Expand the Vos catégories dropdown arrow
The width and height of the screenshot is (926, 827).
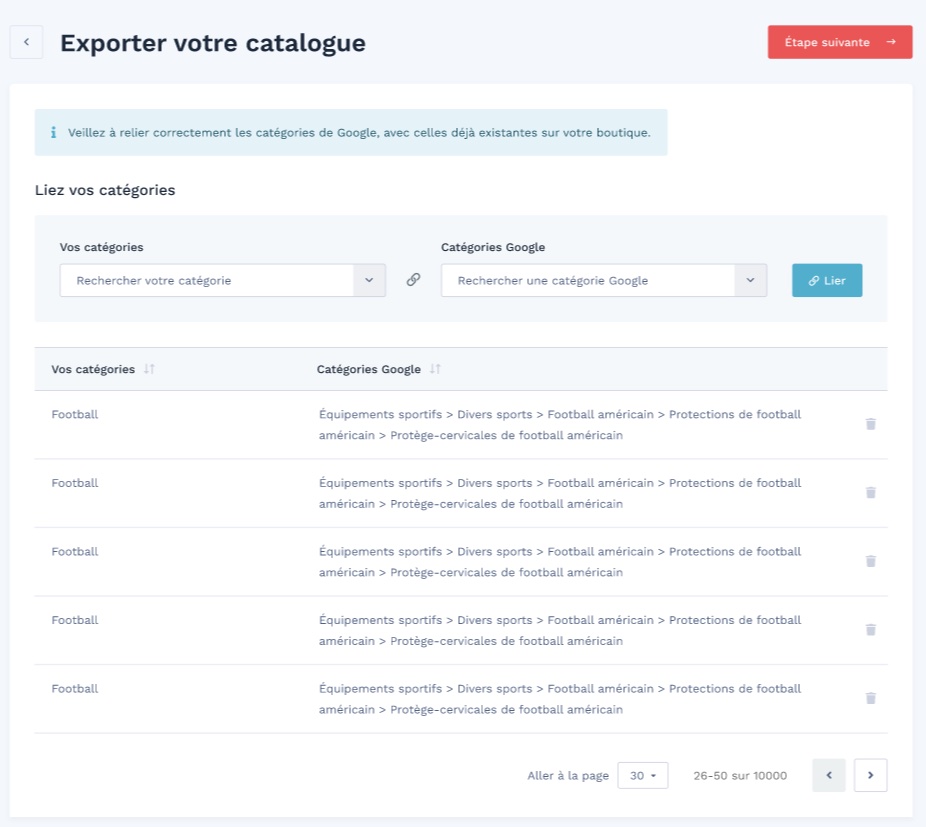click(x=369, y=280)
